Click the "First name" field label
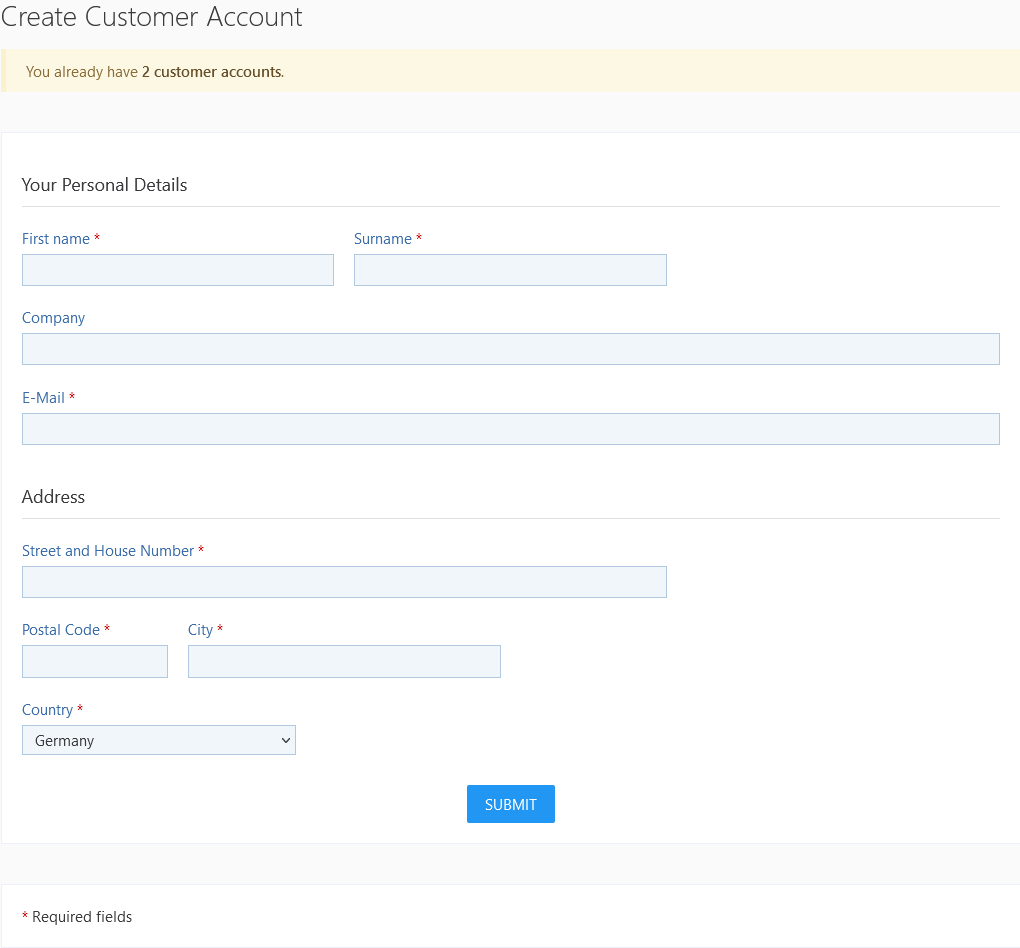Screen dimensions: 1020x948 (x=56, y=239)
